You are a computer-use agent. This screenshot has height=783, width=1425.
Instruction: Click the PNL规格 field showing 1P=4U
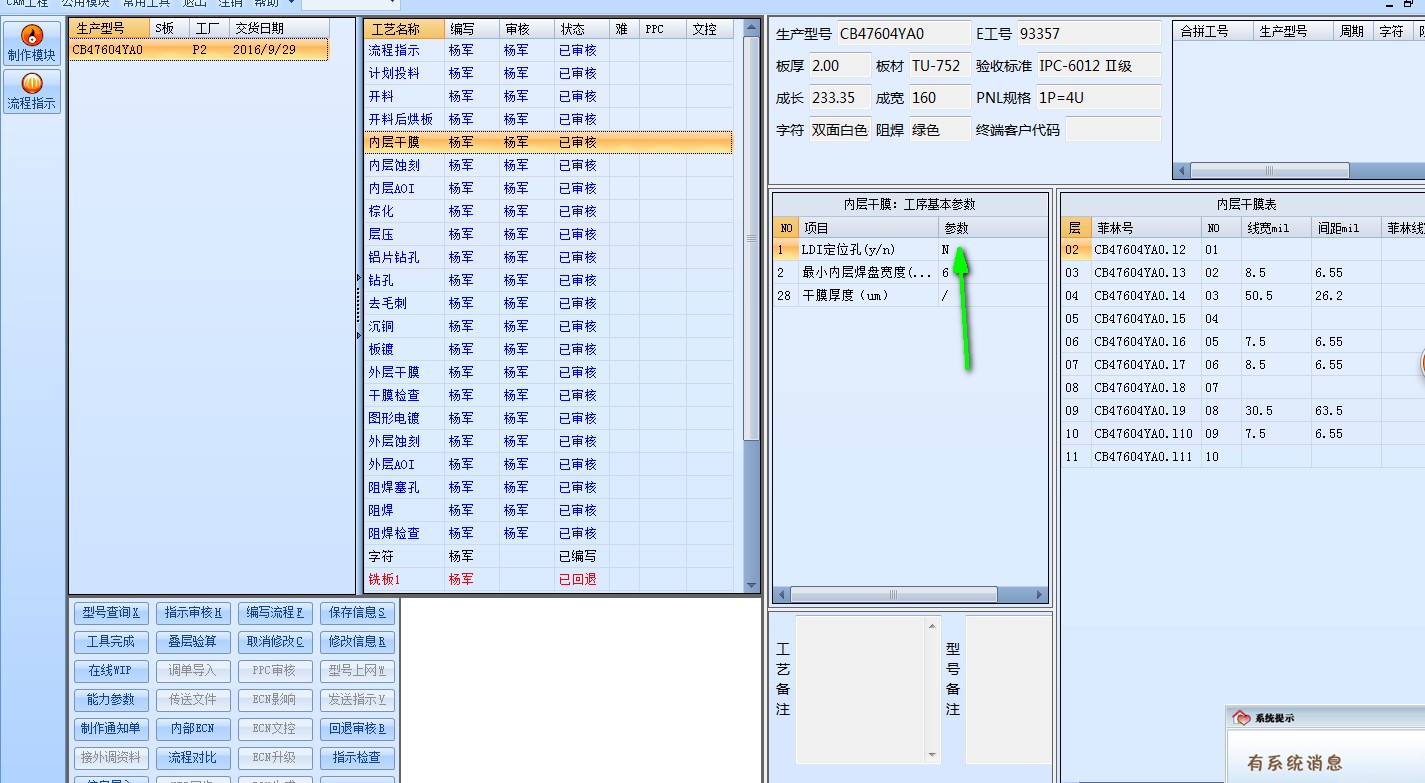pos(1098,98)
